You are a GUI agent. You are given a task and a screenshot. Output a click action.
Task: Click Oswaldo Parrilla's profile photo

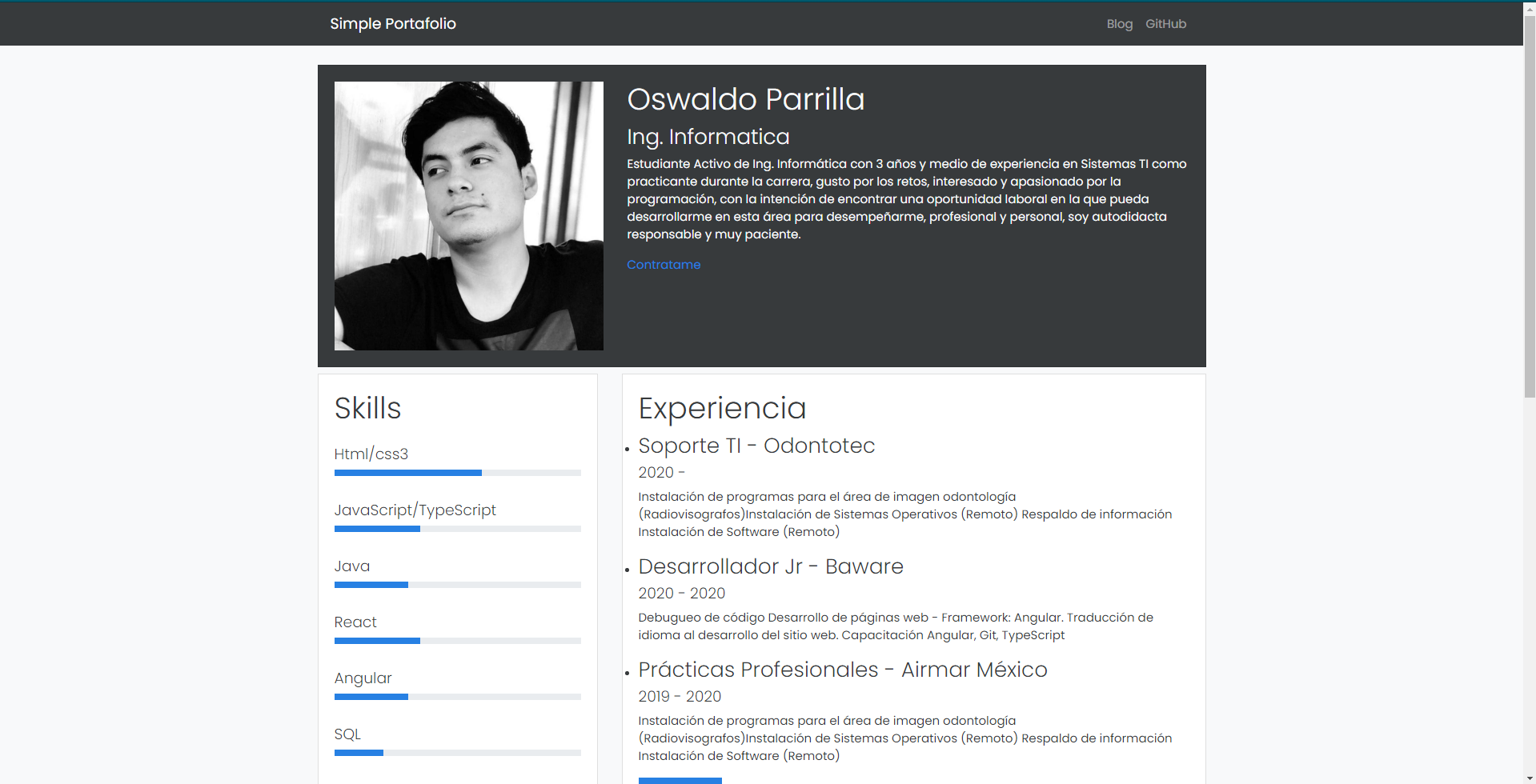point(468,216)
